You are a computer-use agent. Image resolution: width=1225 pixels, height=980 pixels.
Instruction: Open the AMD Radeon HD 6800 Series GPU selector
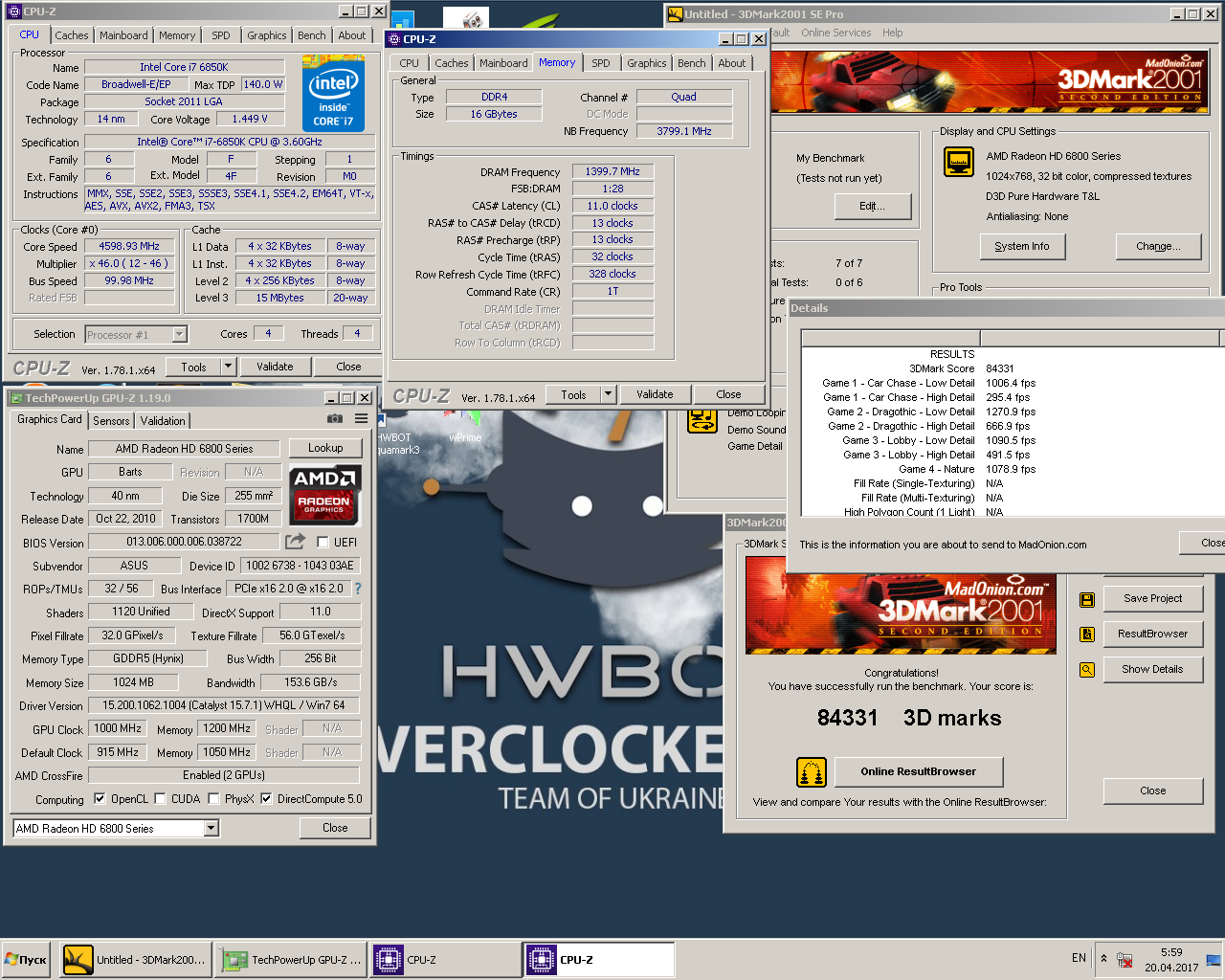click(116, 828)
